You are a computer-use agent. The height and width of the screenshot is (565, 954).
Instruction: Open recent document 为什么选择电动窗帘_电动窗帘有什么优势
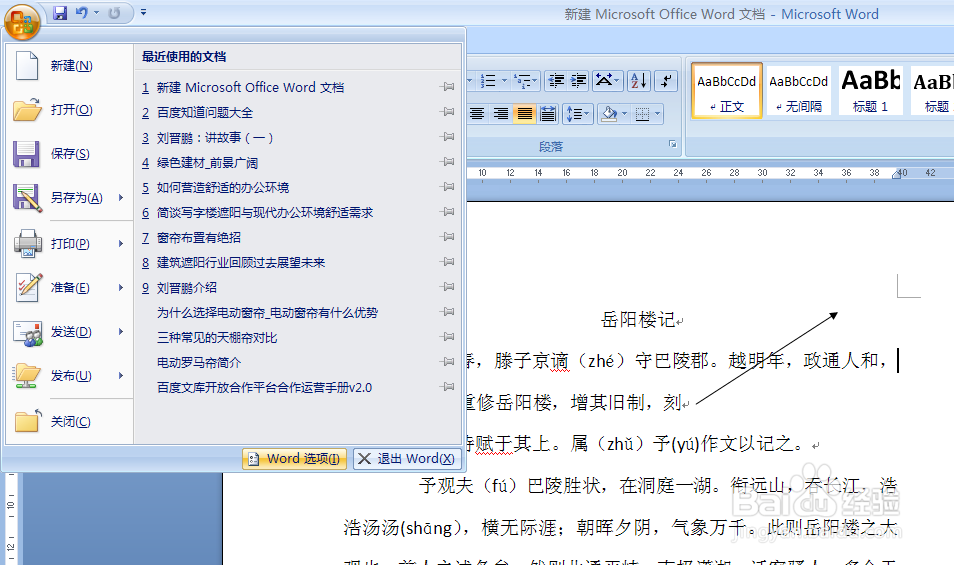pos(267,312)
